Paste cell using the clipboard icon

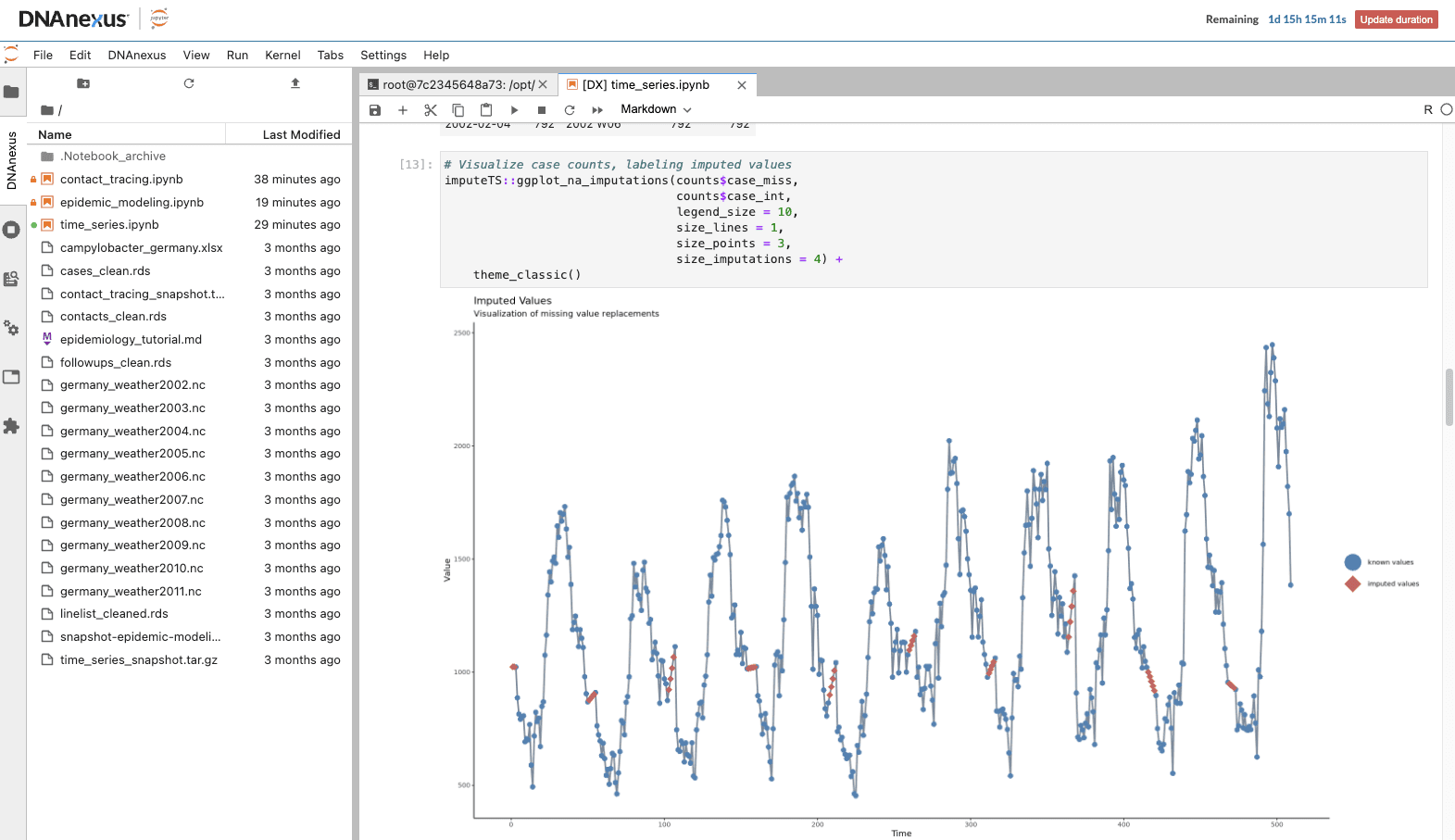coord(486,110)
